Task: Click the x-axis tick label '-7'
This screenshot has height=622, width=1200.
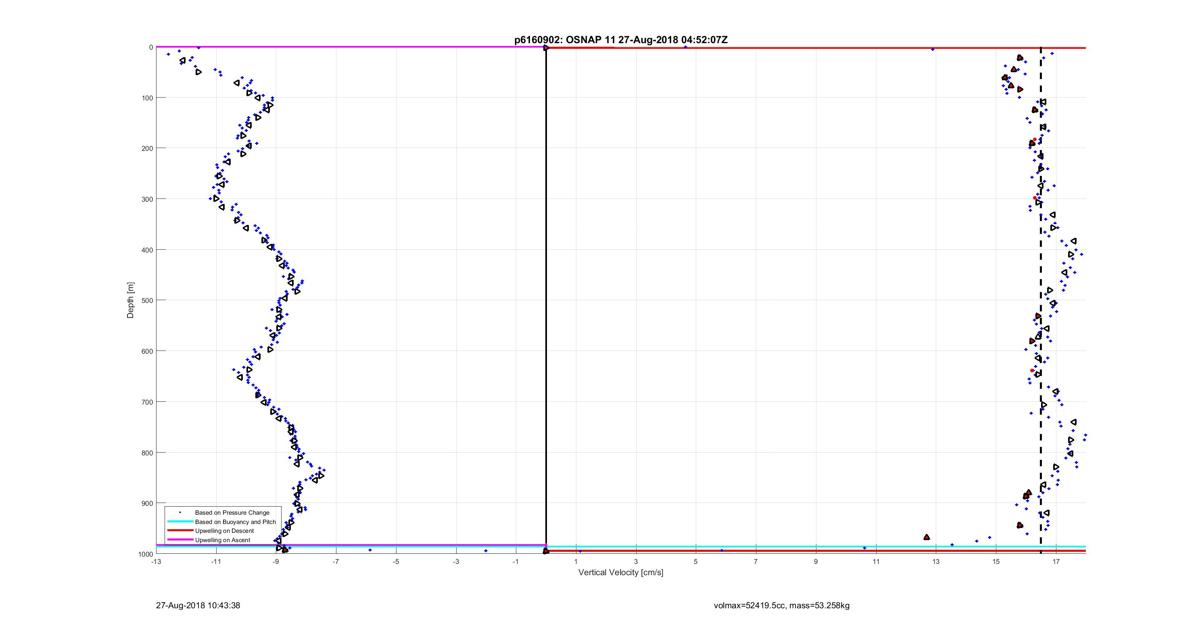Action: click(336, 562)
